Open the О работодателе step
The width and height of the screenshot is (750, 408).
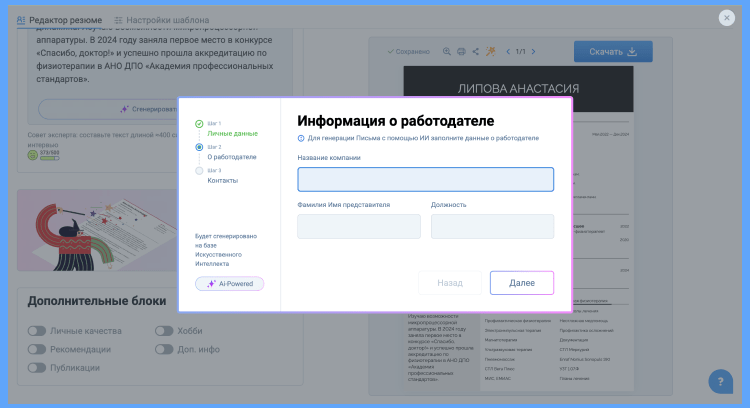point(232,157)
